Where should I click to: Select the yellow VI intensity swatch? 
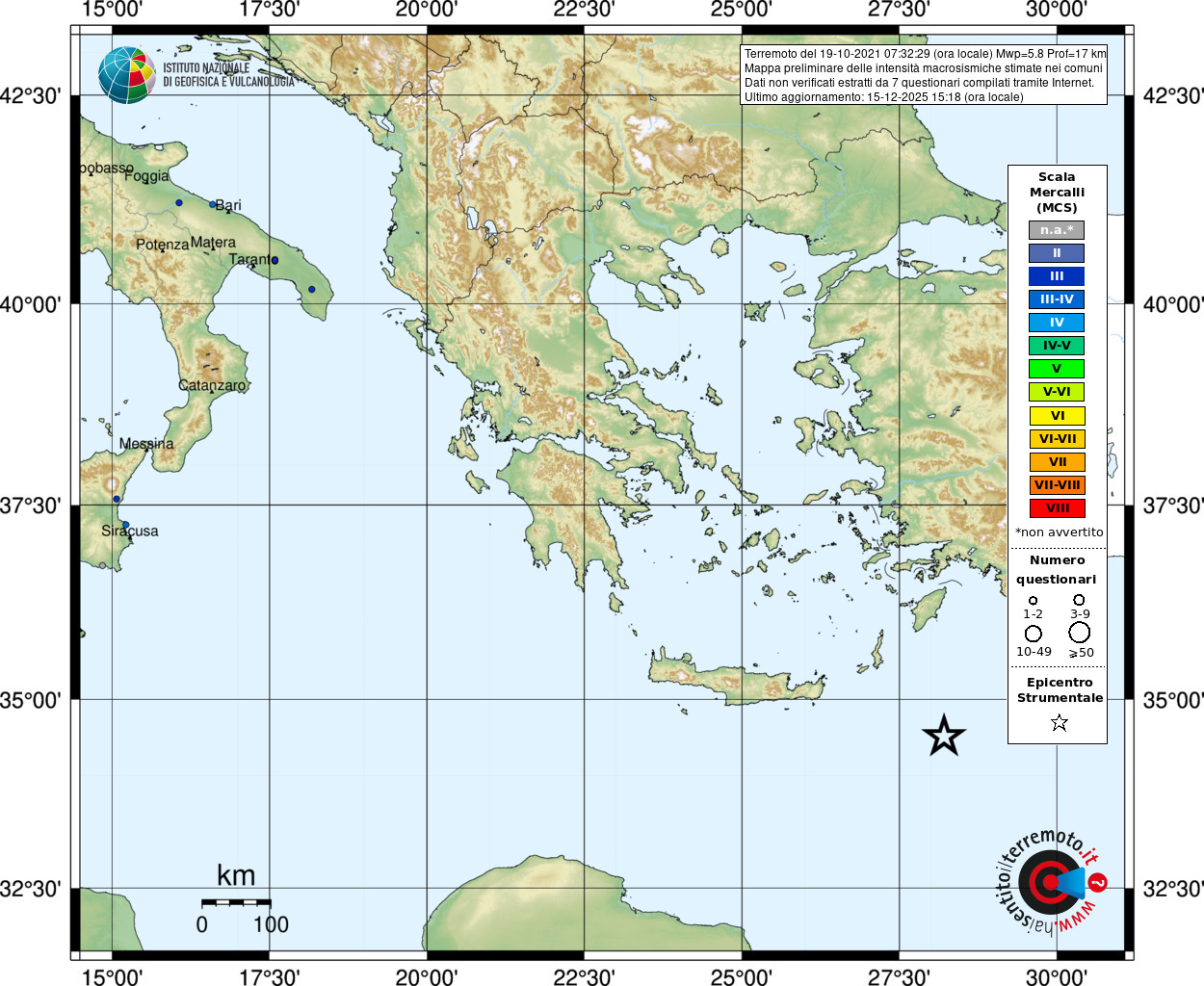coord(1057,416)
